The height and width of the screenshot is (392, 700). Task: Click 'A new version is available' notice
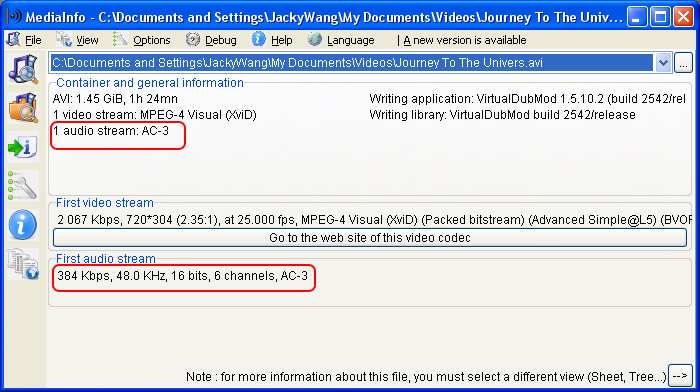465,40
